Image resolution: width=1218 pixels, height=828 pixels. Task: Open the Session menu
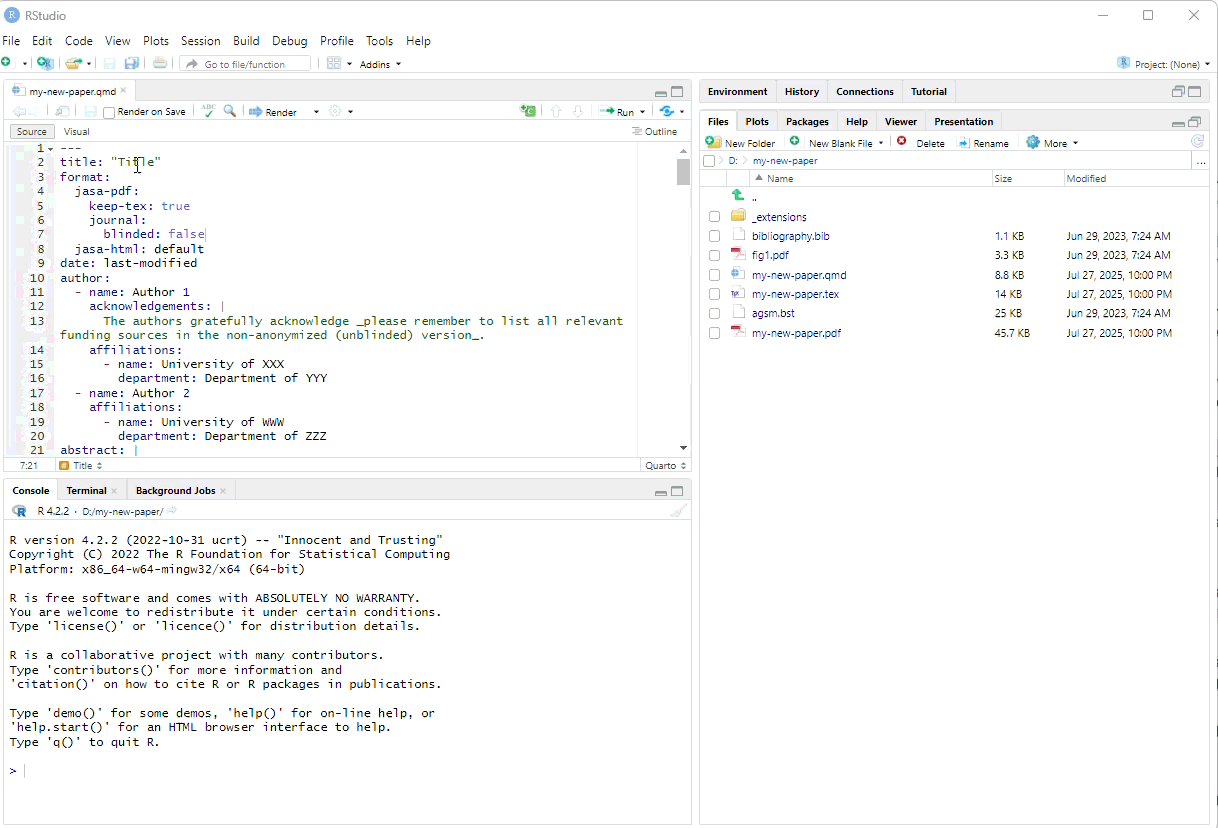pyautogui.click(x=200, y=41)
